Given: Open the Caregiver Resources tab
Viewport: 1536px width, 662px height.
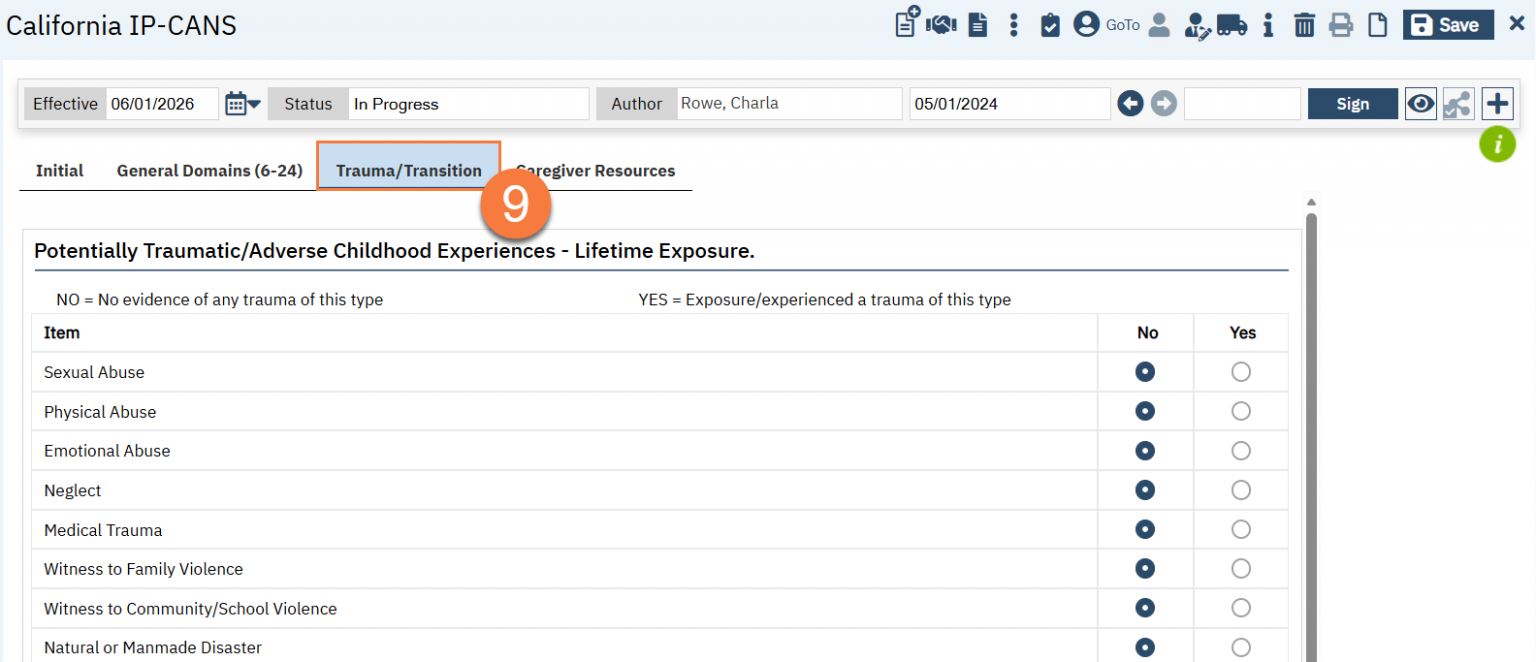Looking at the screenshot, I should pyautogui.click(x=596, y=170).
